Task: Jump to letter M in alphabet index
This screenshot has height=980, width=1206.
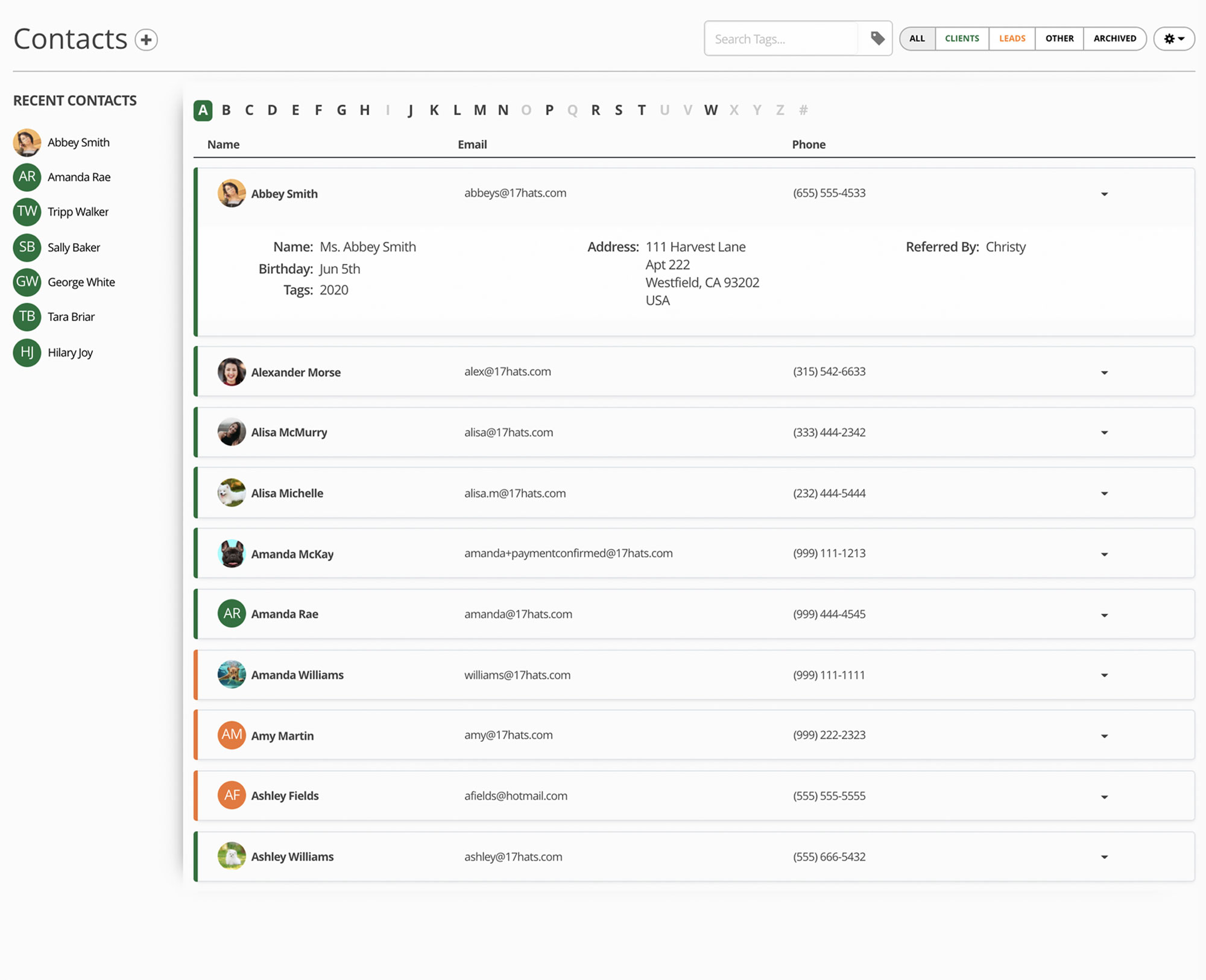Action: [x=479, y=110]
